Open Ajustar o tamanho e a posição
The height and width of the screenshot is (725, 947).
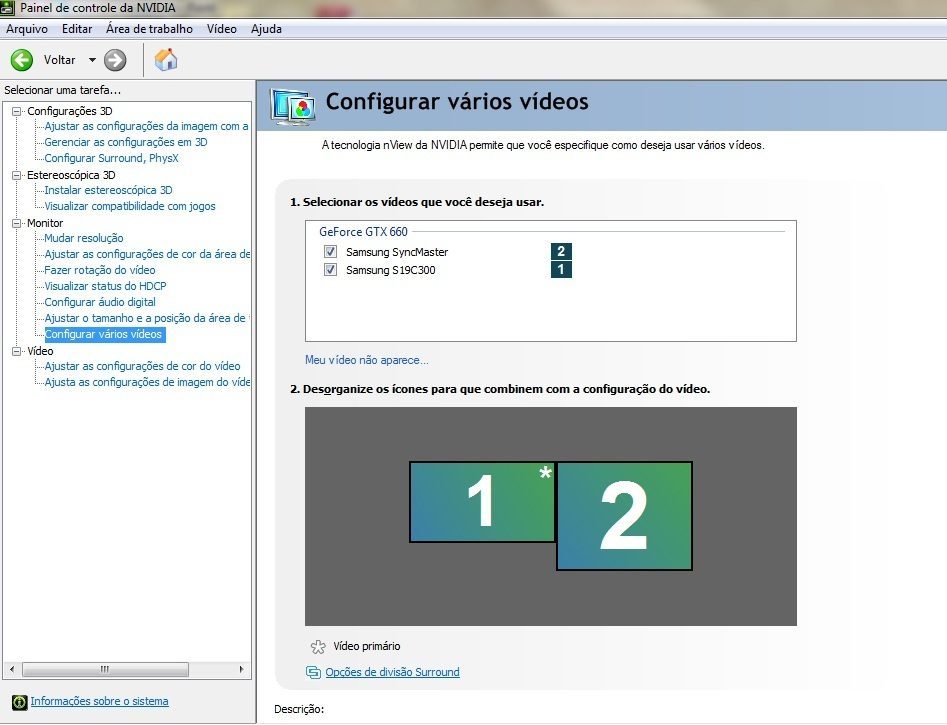(x=147, y=318)
